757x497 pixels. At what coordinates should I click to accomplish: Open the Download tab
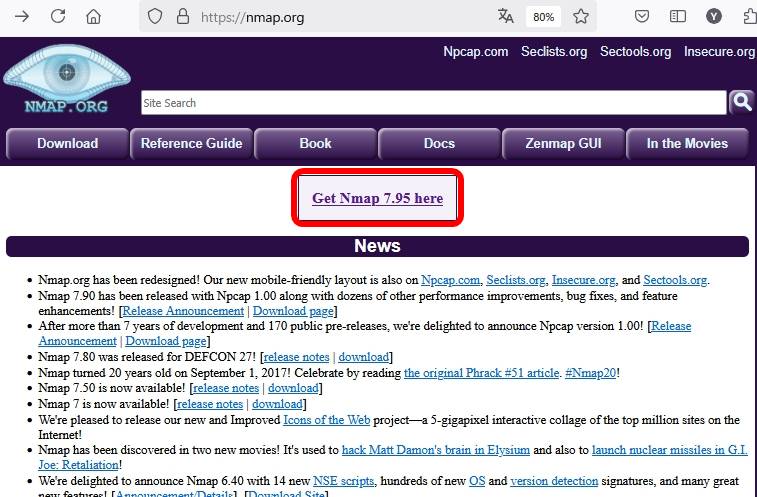point(67,144)
